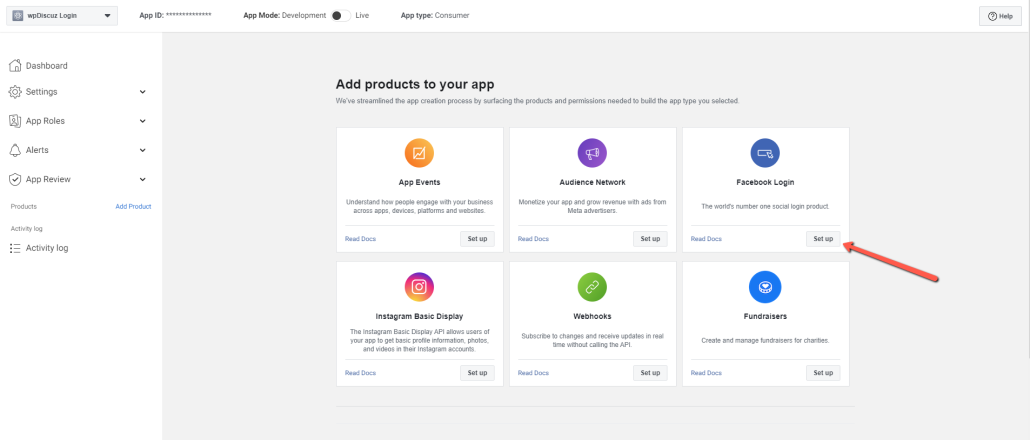Open Read Docs for App Events

point(360,239)
